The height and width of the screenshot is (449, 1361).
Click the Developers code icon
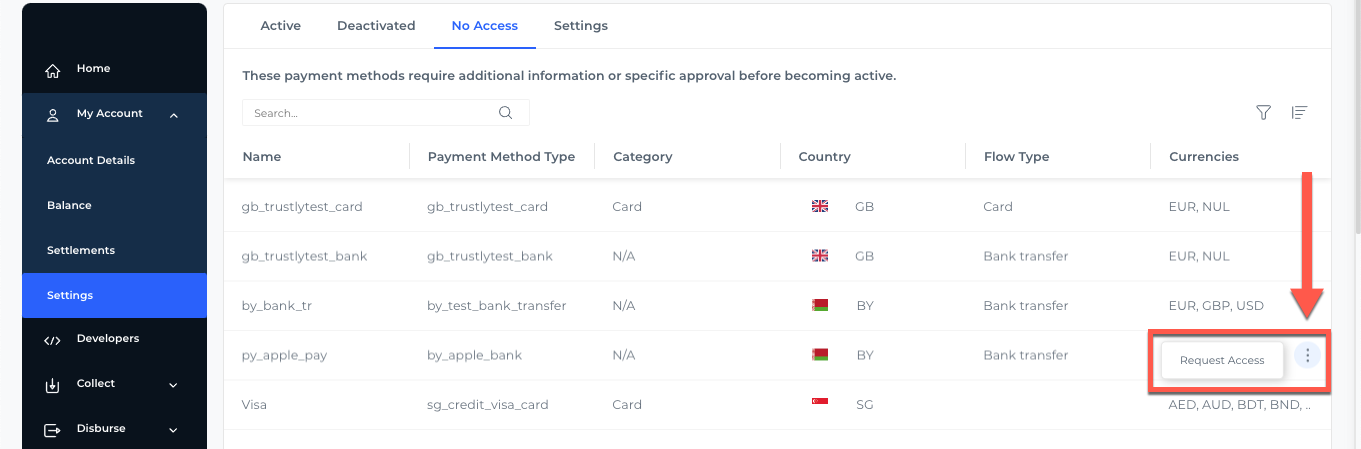(53, 340)
